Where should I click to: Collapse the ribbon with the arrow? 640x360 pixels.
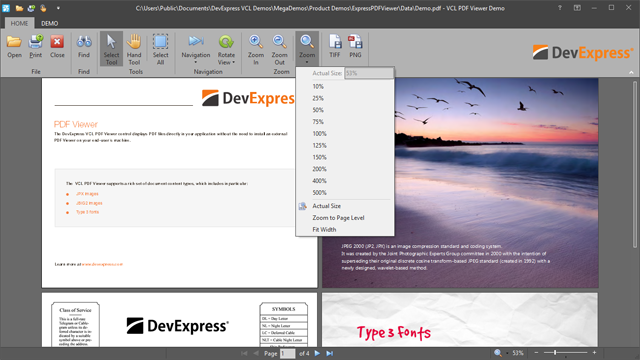pos(631,72)
